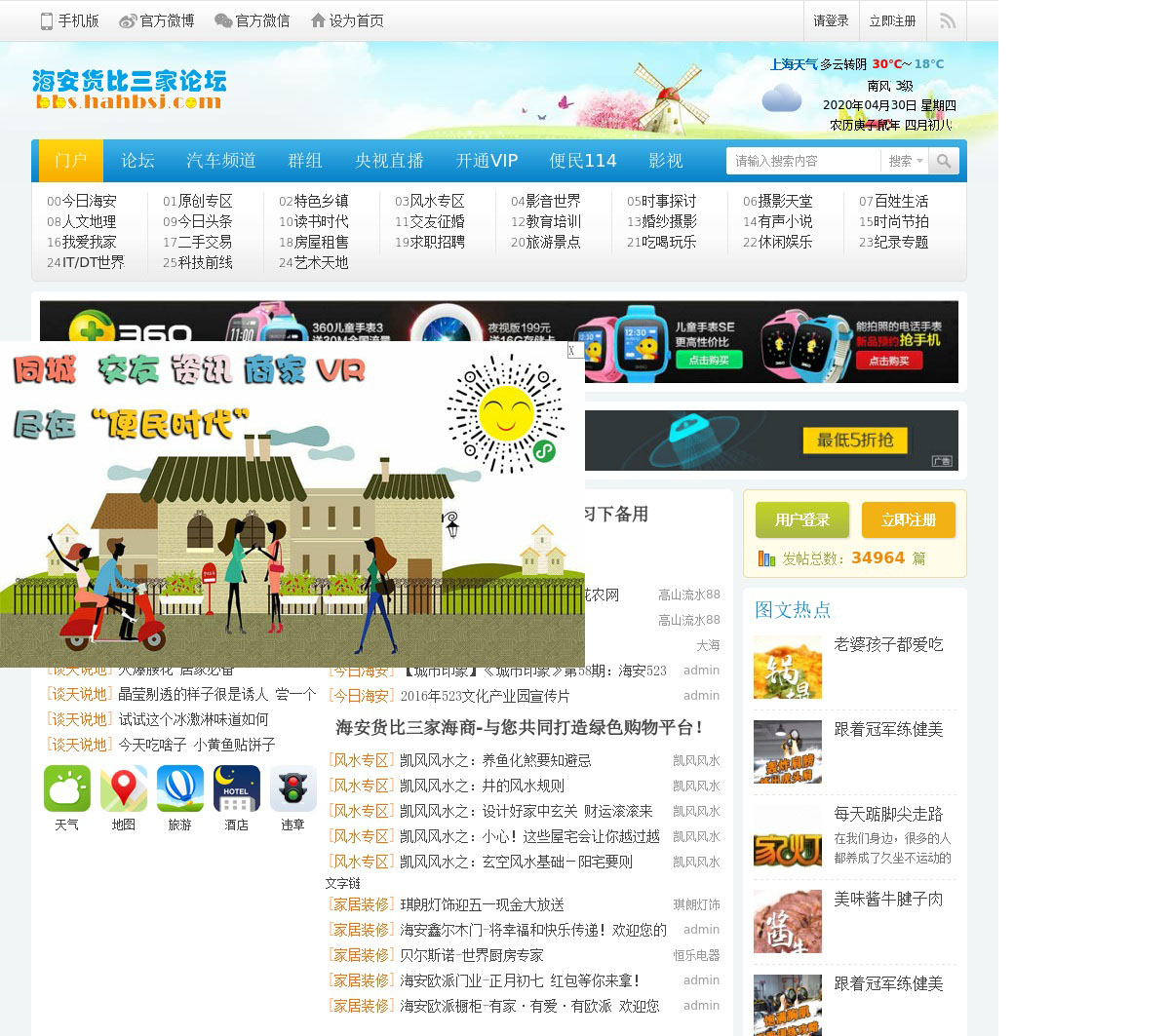Screen dimensions: 1170x1036
Task: Expand the search type dropdown
Action: coord(905,161)
